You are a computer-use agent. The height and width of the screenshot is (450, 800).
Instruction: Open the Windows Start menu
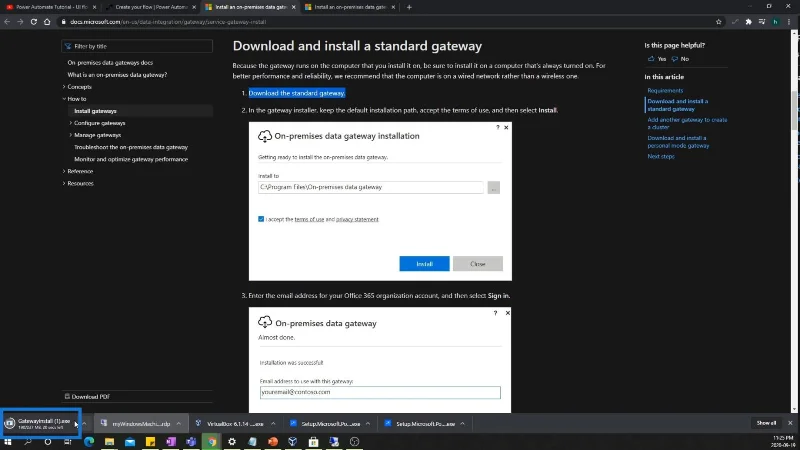8,441
